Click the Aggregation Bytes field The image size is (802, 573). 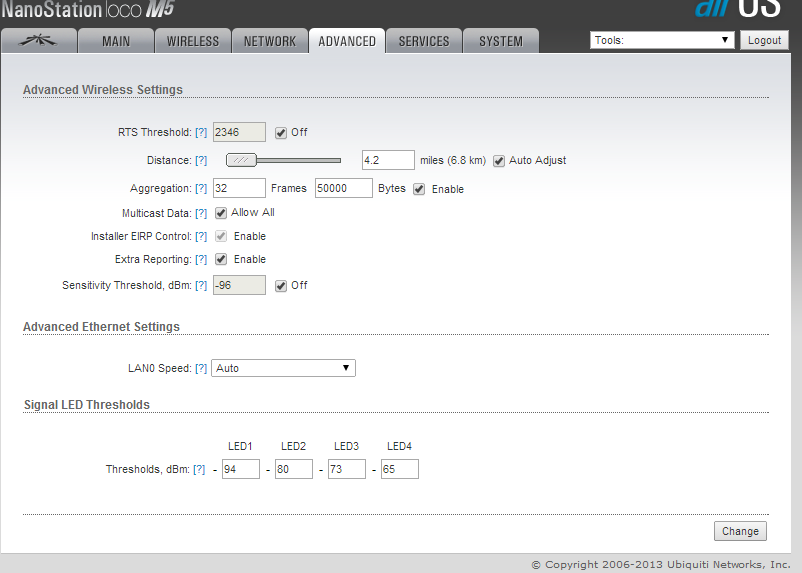[x=344, y=188]
